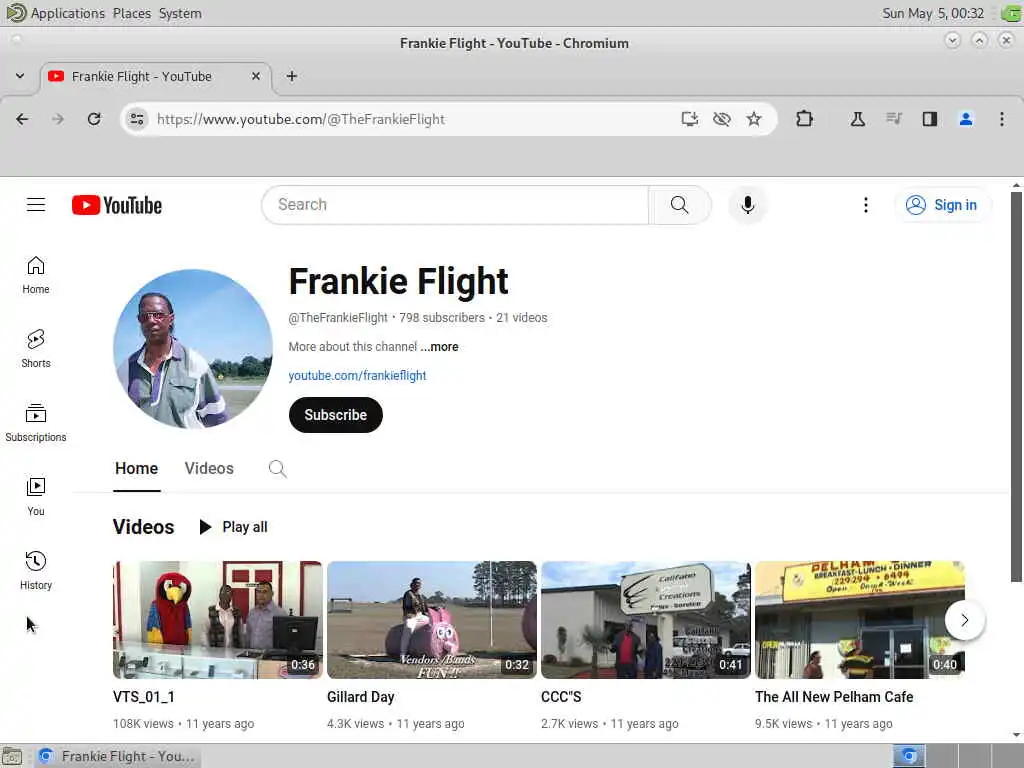Image resolution: width=1024 pixels, height=768 pixels.
Task: Open Shorts in the sidebar
Action: (x=36, y=349)
